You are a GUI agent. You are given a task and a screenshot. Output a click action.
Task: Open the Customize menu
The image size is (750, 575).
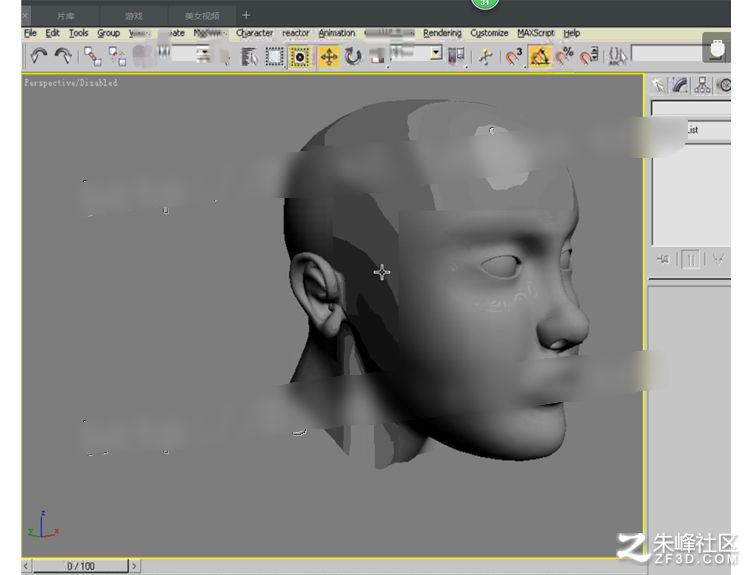[x=489, y=33]
